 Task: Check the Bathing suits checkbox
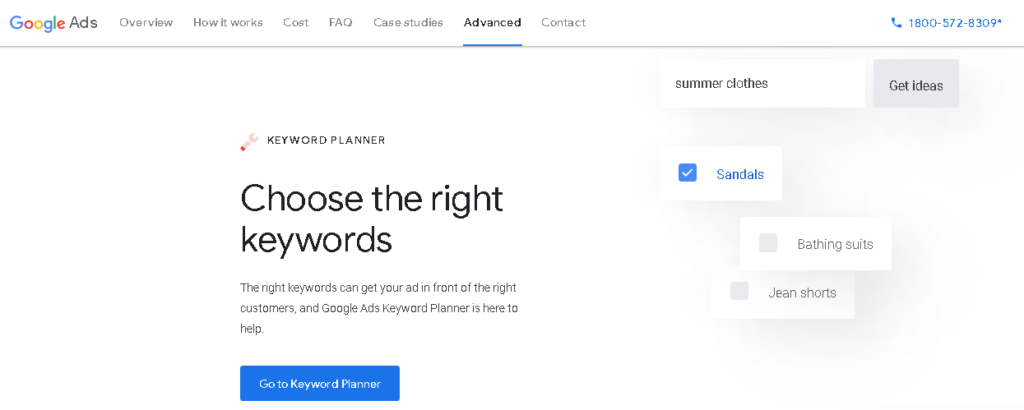pyautogui.click(x=768, y=243)
